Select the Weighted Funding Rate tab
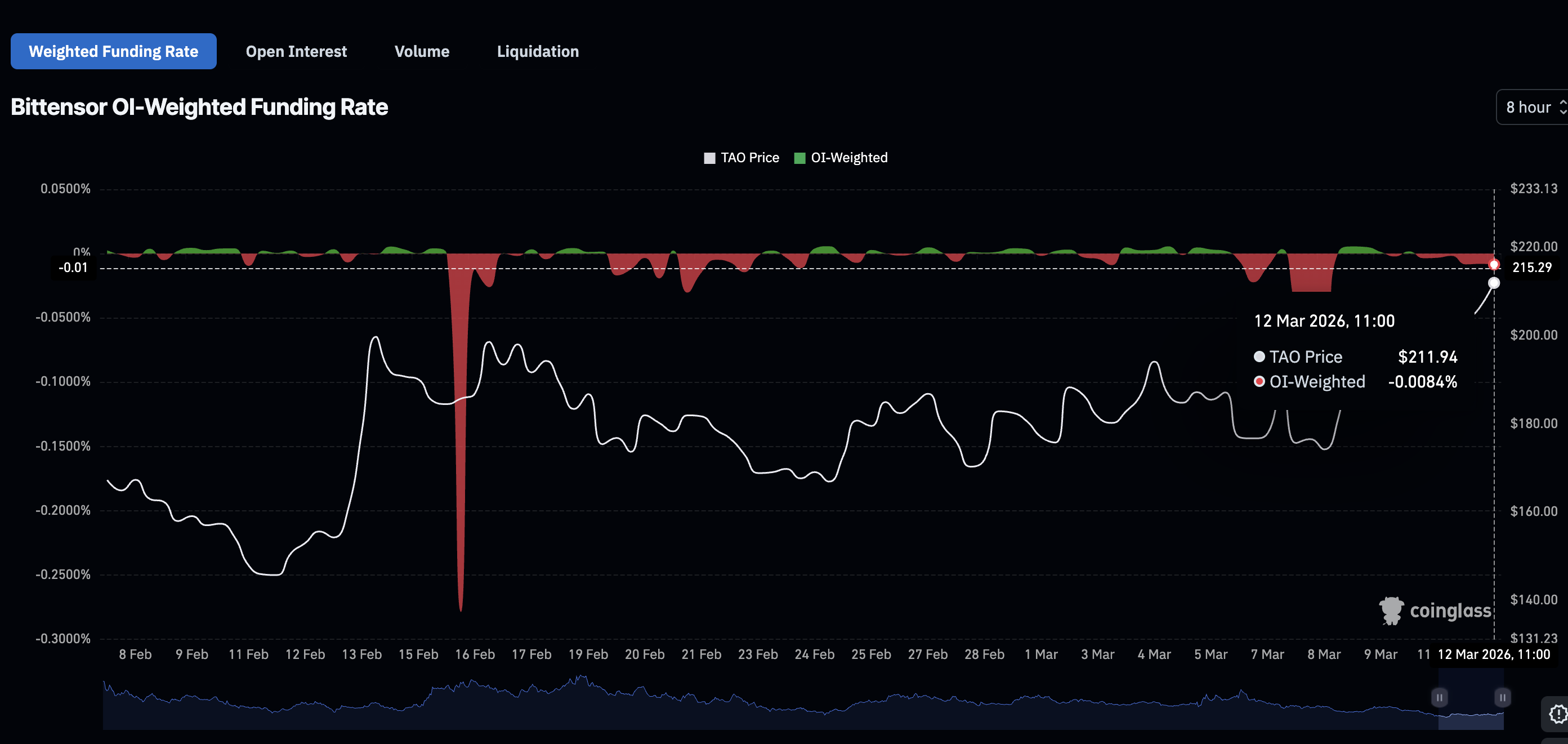The image size is (1568, 744). pyautogui.click(x=113, y=51)
